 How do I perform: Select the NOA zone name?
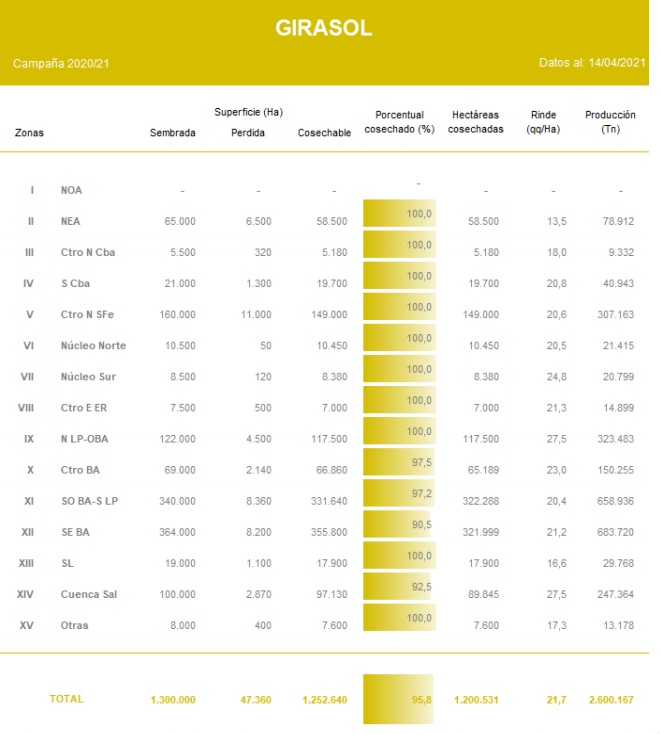[x=72, y=190]
